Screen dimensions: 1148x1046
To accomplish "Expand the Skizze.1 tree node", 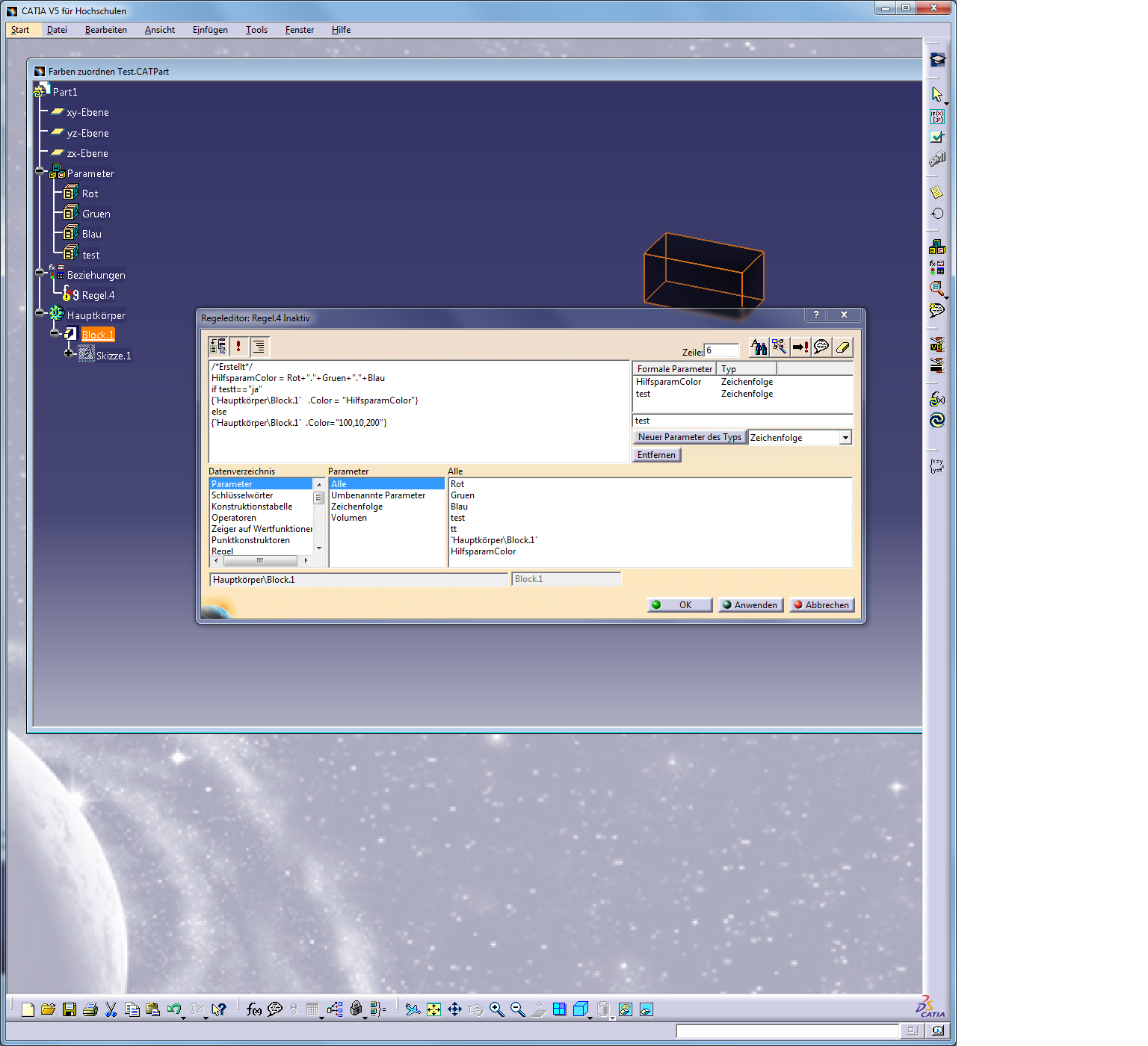I will coord(69,353).
